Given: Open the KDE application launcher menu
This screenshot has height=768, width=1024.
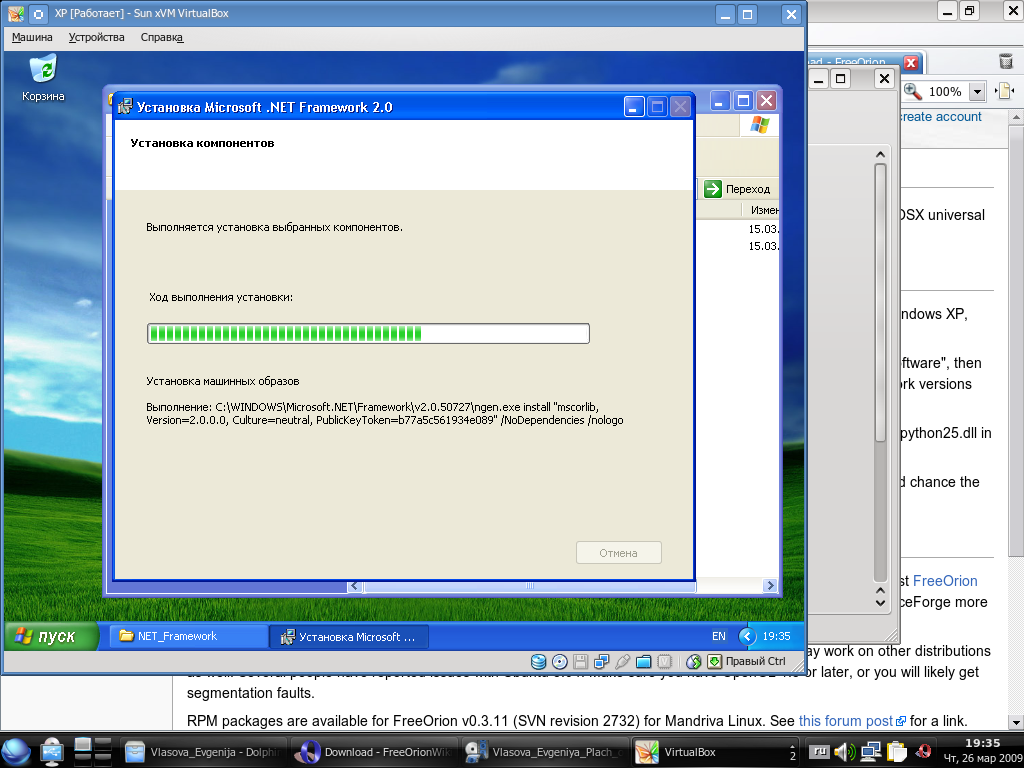Looking at the screenshot, I should point(16,752).
